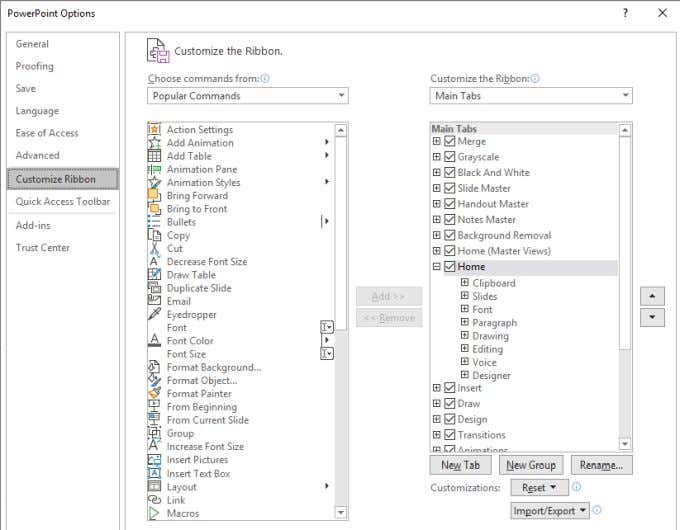Uncheck the Insert tab checkbox

[x=450, y=388]
